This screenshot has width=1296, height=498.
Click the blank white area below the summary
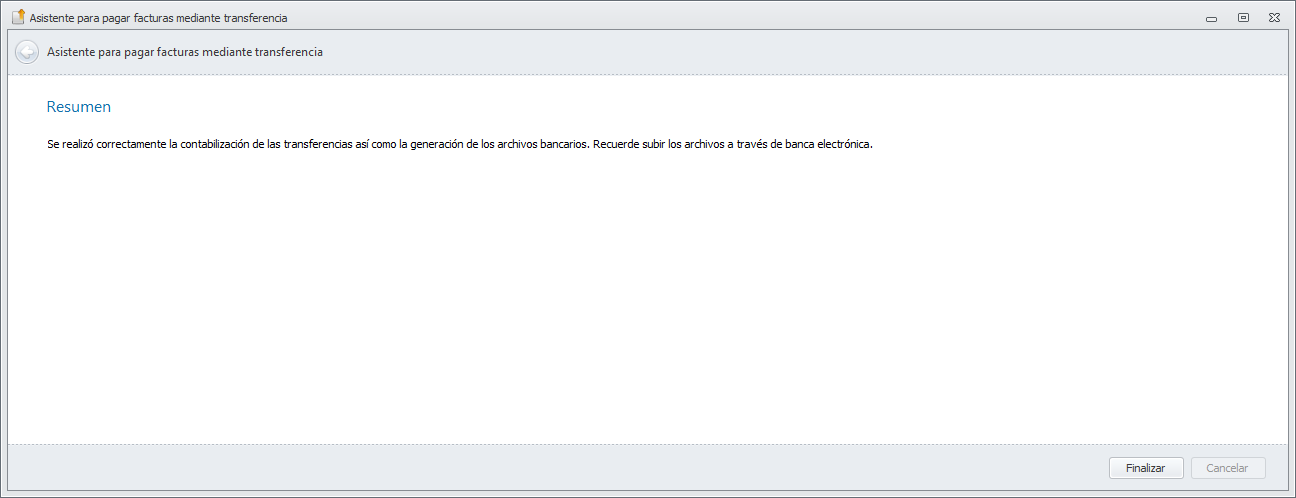(x=640, y=300)
